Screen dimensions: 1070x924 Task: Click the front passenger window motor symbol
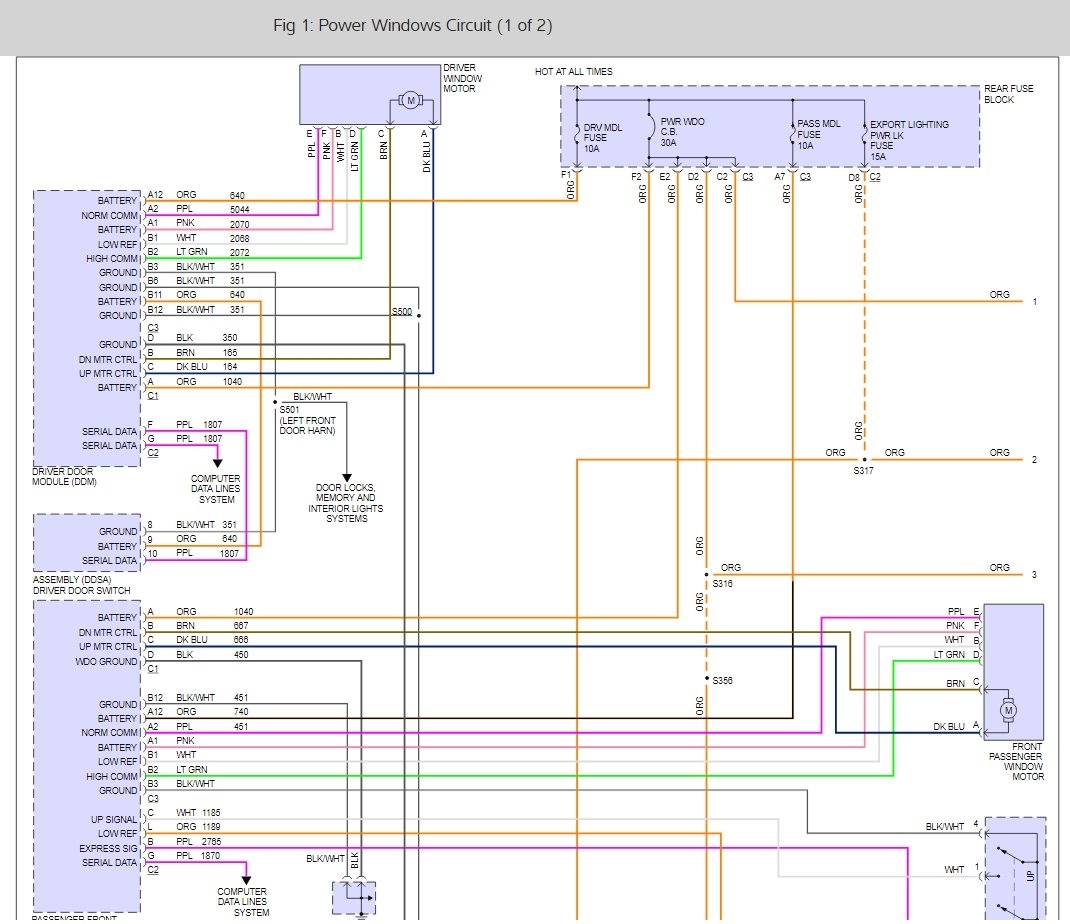1008,710
